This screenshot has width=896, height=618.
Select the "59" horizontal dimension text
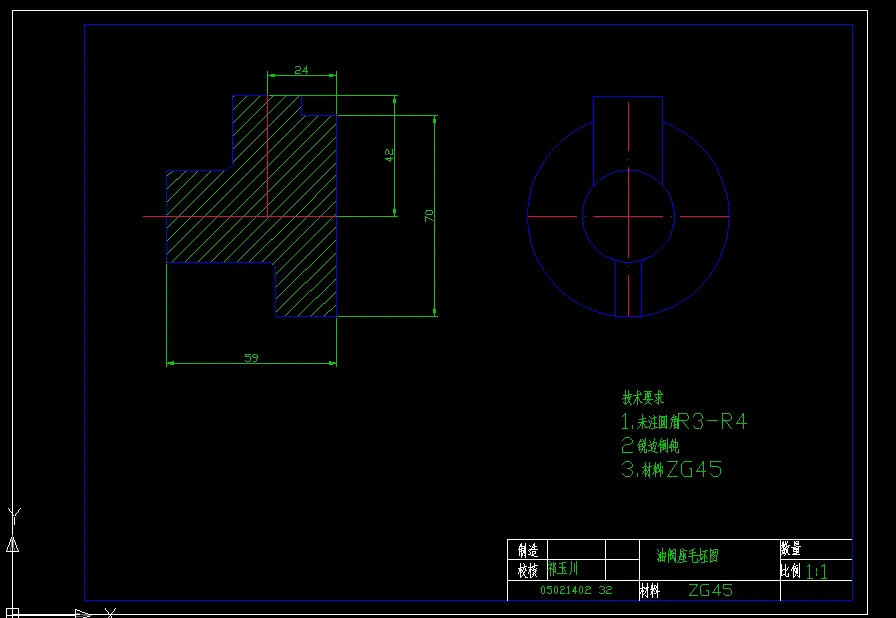click(x=251, y=358)
